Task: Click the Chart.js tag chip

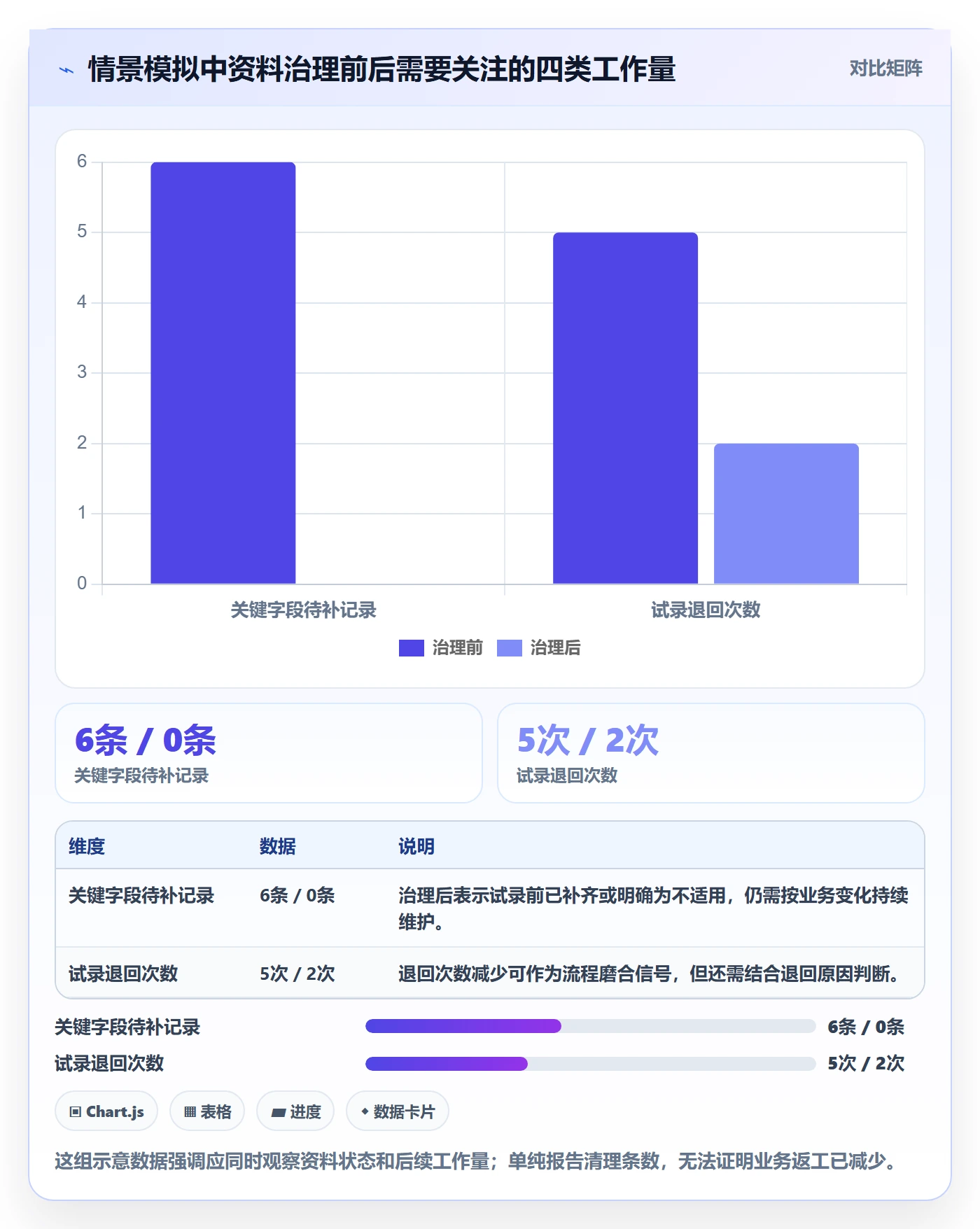Action: coord(106,1111)
